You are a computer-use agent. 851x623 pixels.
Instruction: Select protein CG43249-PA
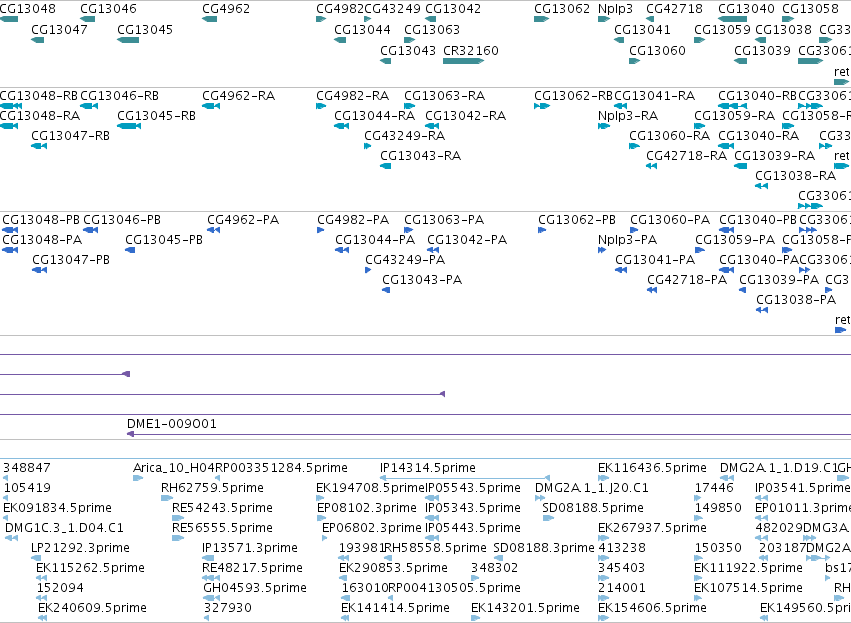(405, 260)
